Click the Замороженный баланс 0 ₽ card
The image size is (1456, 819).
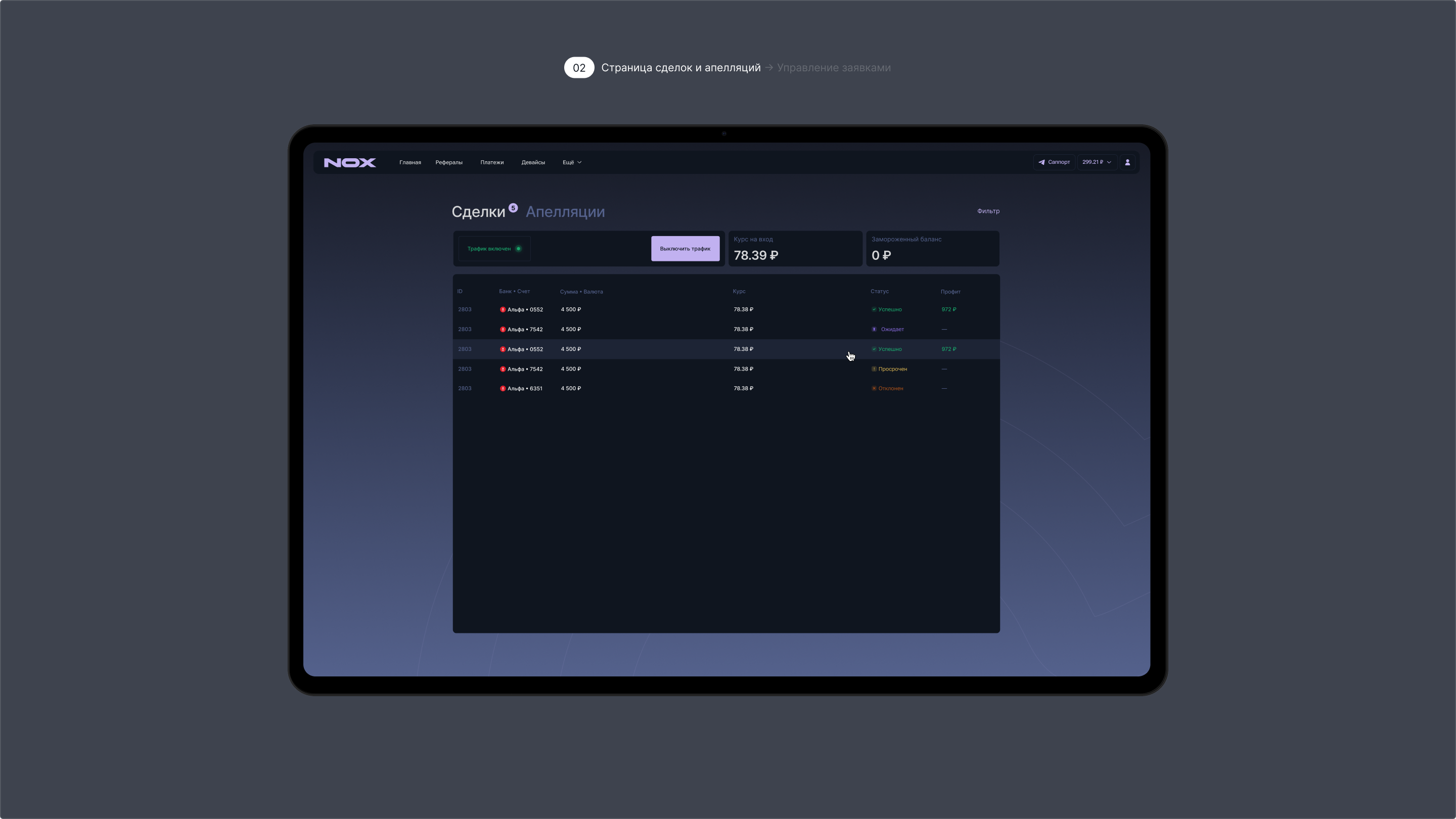(x=933, y=249)
